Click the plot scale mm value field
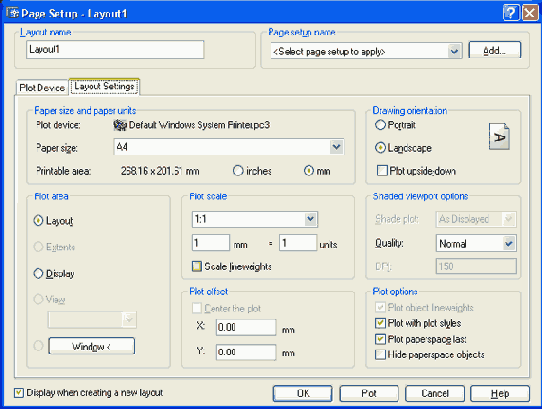 click(x=211, y=243)
